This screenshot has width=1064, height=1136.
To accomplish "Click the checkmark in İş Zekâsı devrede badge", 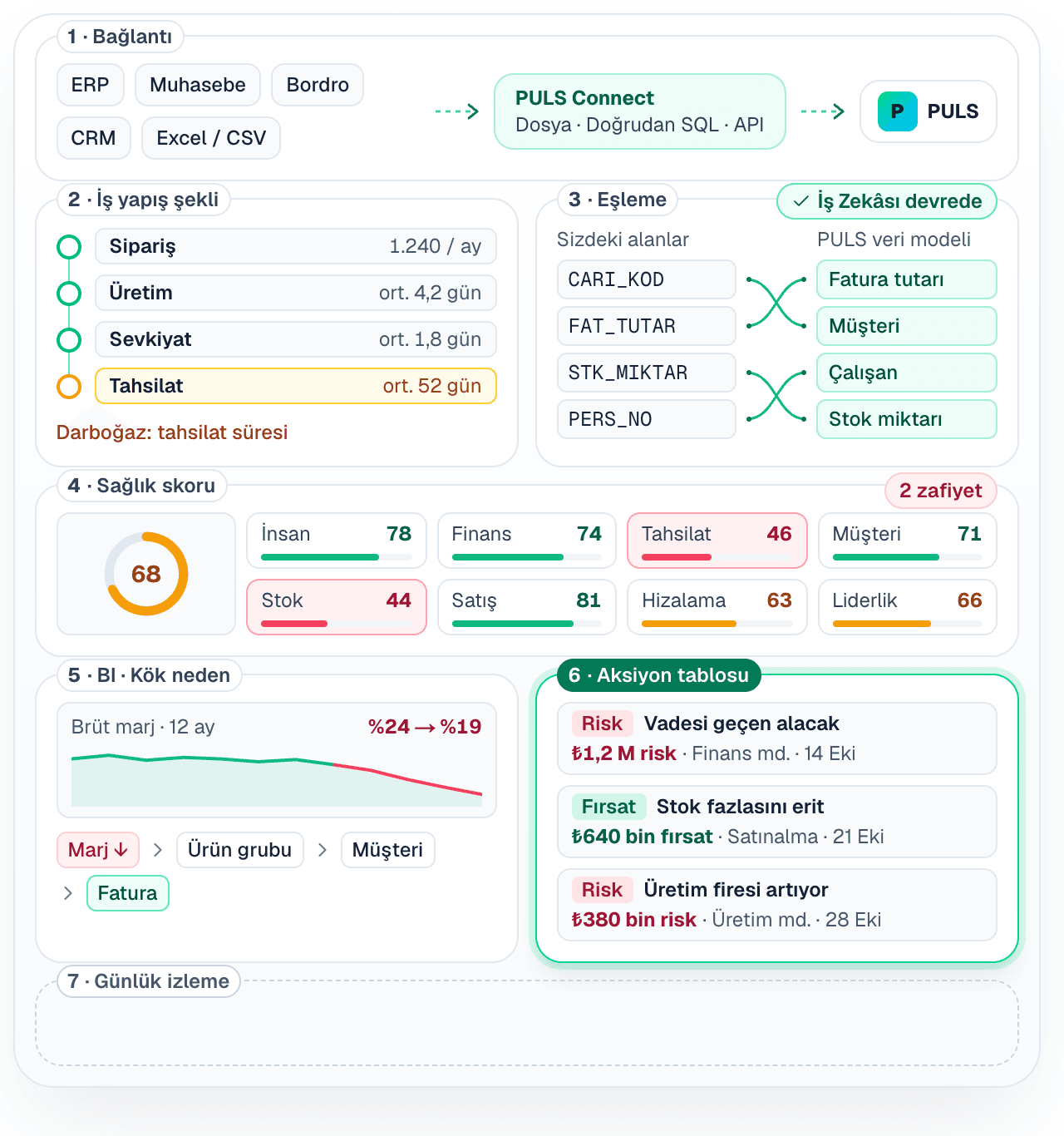I will click(x=801, y=201).
